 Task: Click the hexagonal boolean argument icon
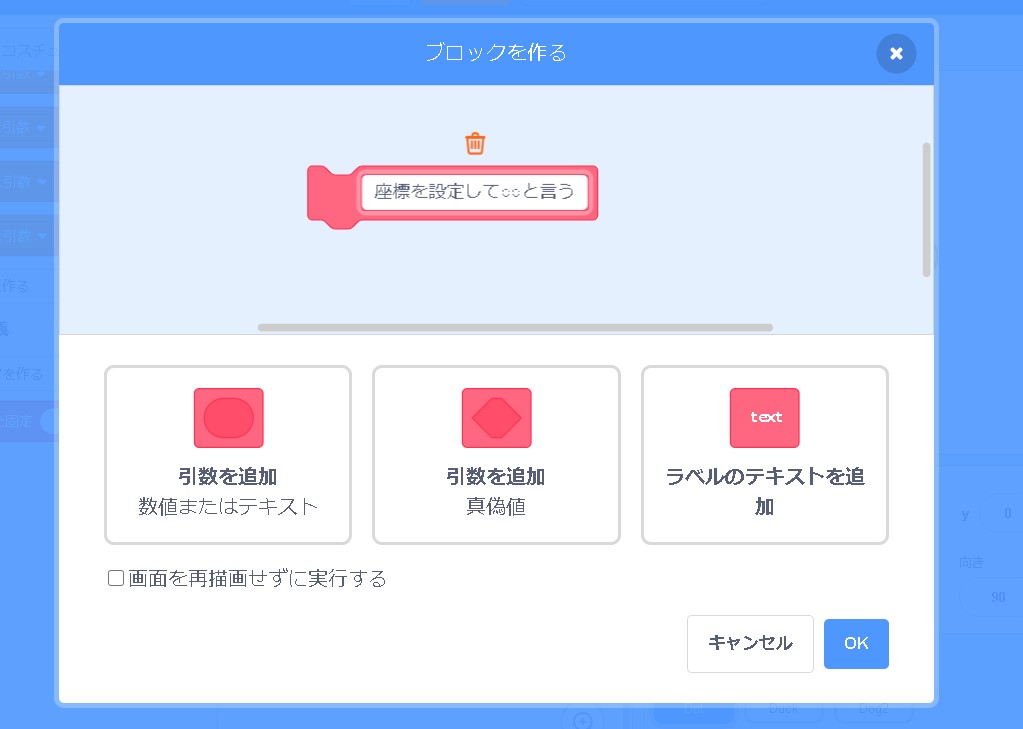coord(496,418)
